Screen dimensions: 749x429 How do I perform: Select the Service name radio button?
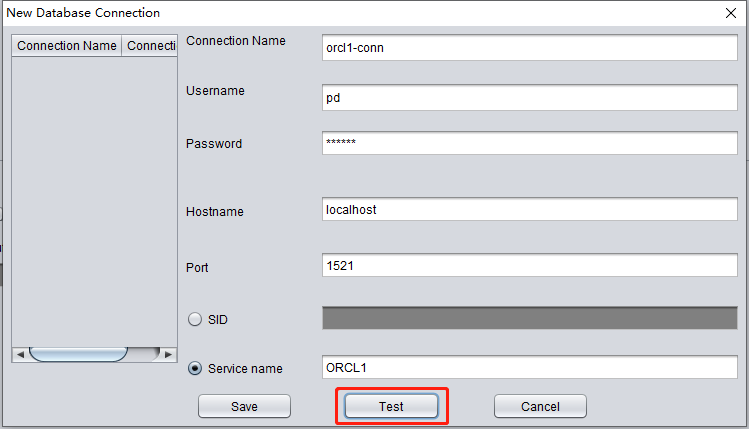195,368
